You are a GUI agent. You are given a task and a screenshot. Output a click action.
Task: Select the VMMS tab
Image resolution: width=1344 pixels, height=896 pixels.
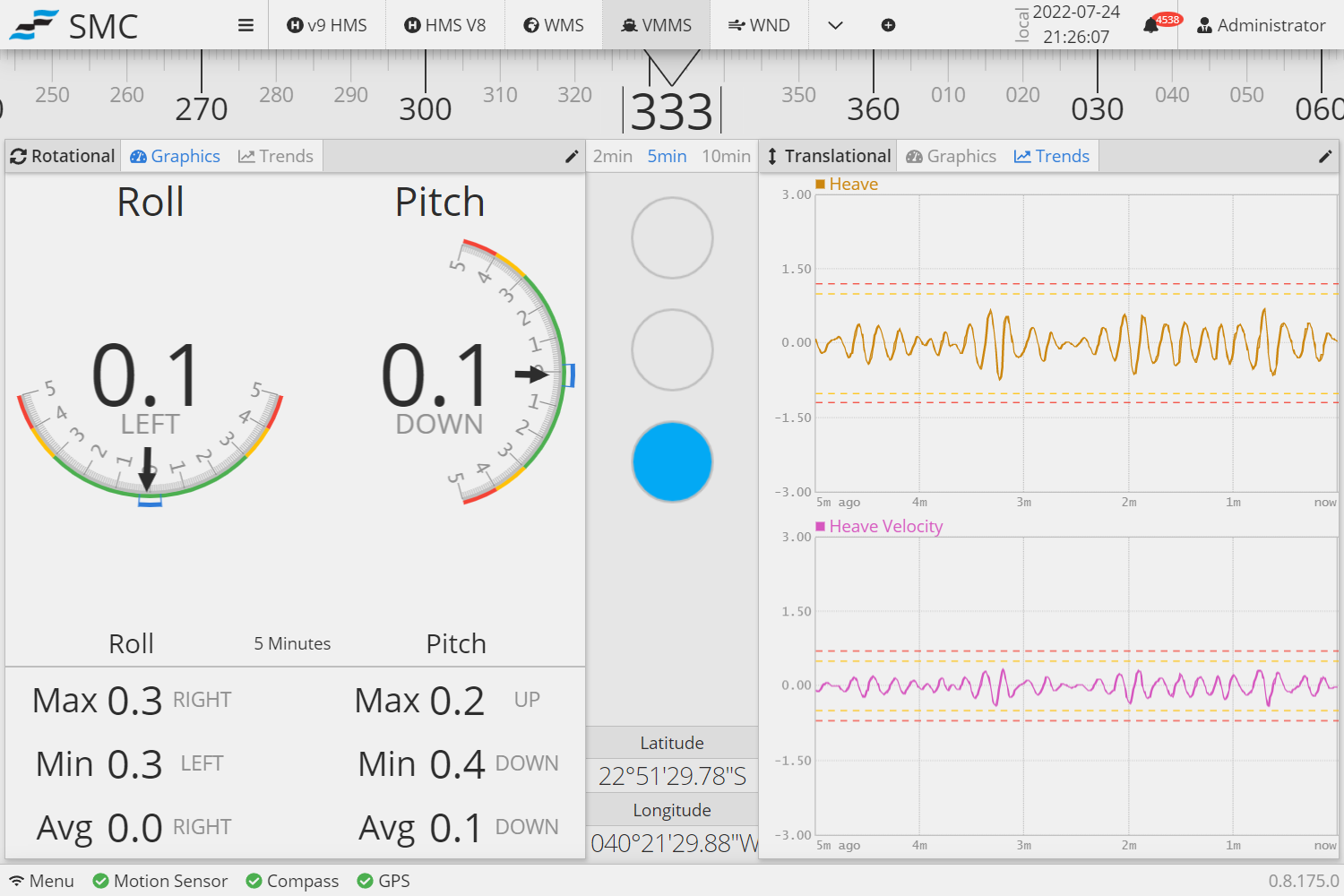pos(657,25)
